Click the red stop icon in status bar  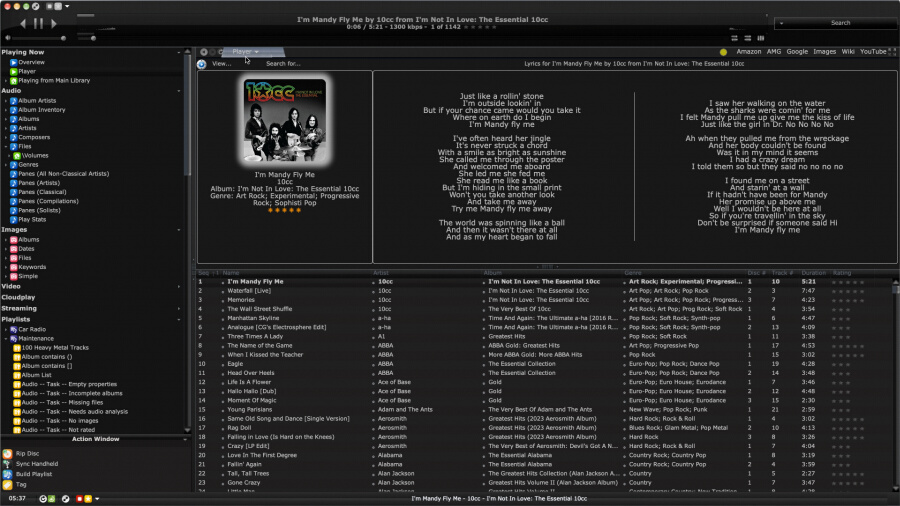tap(79, 499)
